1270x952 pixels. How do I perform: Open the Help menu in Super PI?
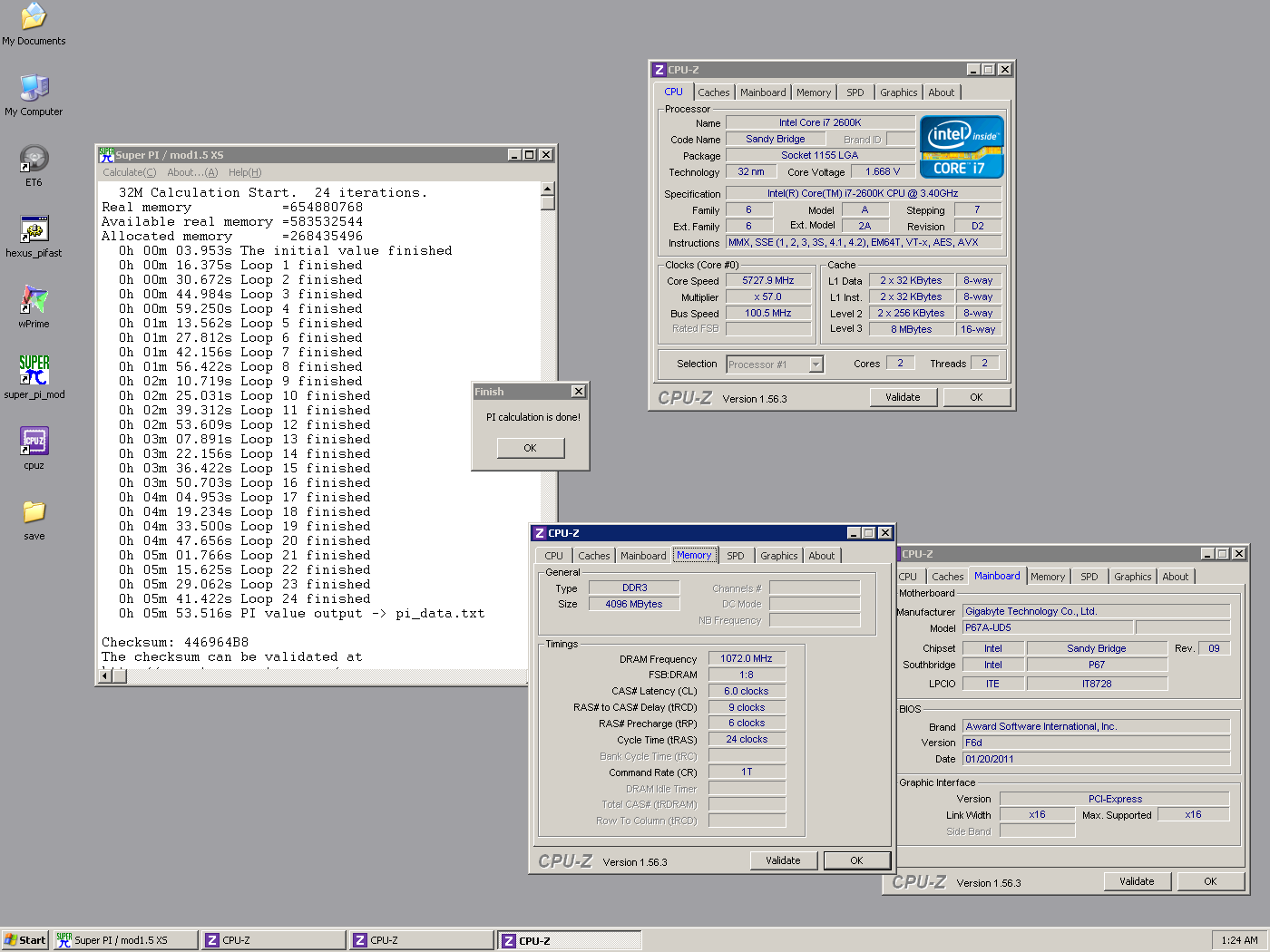tap(245, 172)
